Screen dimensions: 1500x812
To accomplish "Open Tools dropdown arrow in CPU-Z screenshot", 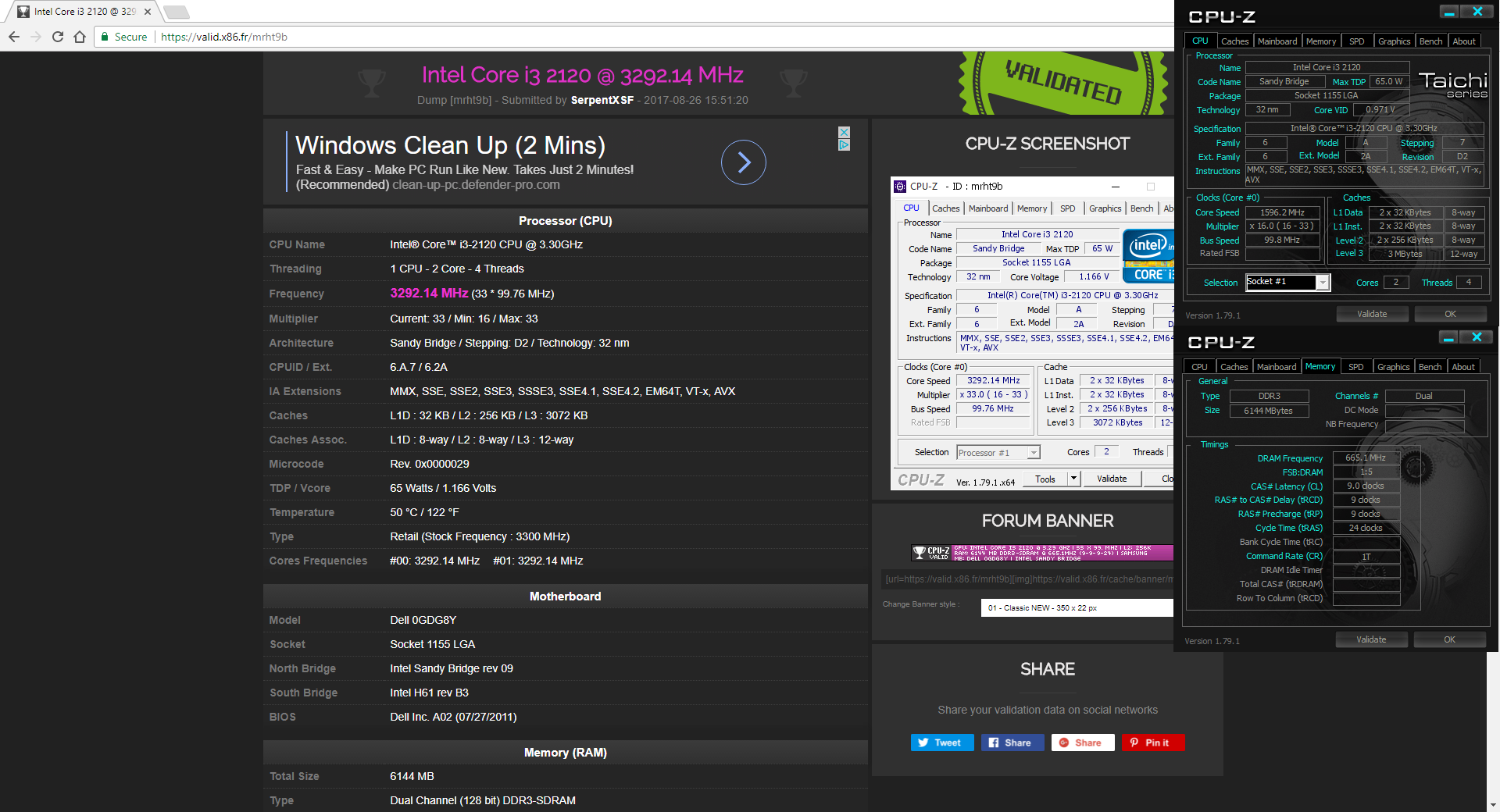I will [1074, 479].
